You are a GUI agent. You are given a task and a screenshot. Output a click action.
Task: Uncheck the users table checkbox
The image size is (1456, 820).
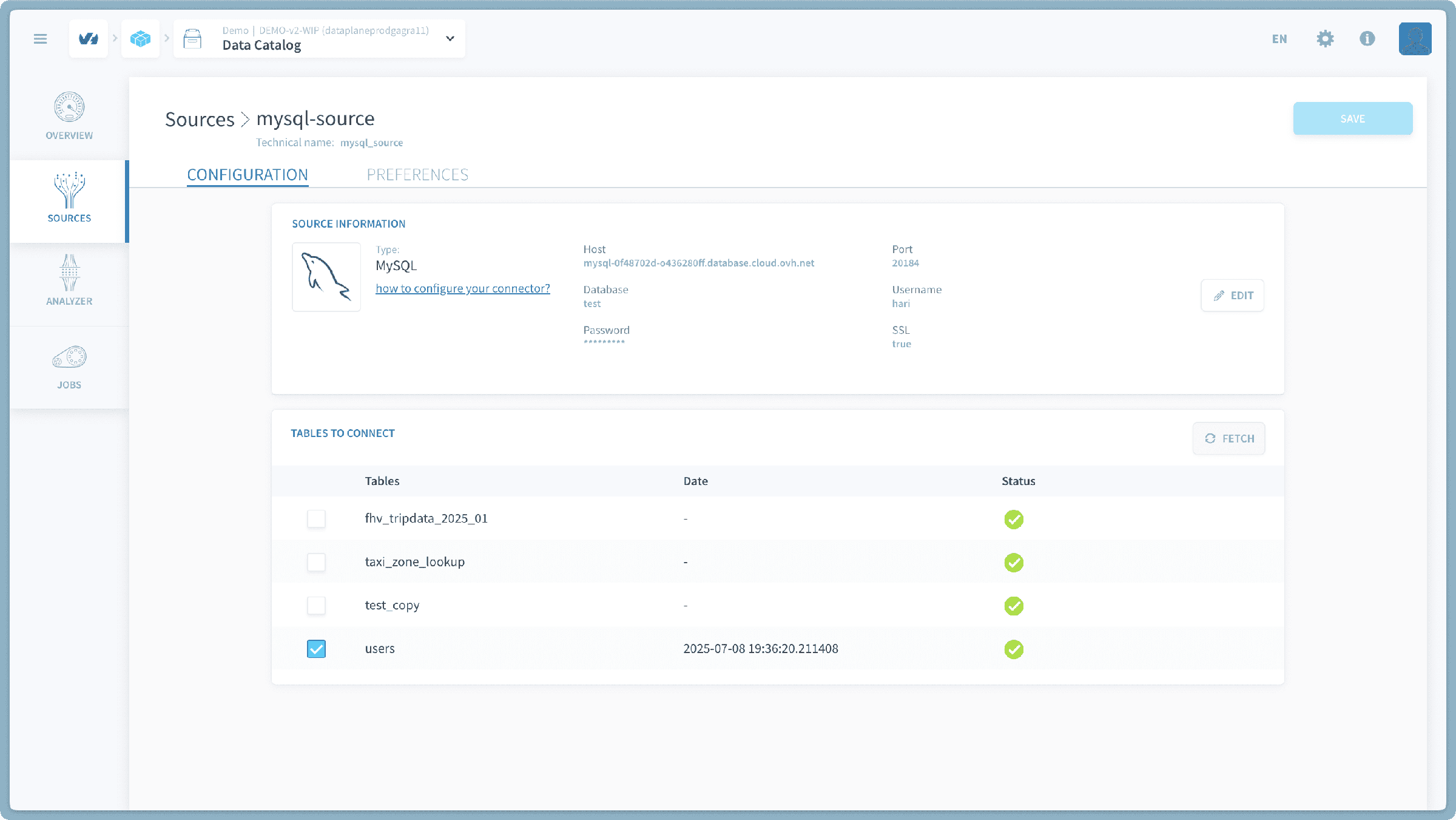click(316, 649)
